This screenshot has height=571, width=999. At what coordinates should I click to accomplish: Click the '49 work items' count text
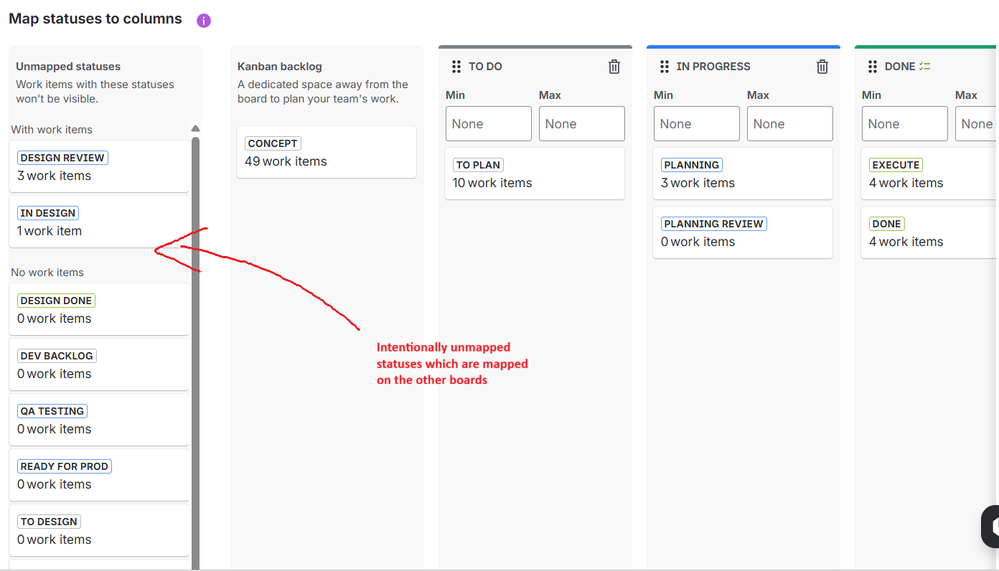(285, 161)
